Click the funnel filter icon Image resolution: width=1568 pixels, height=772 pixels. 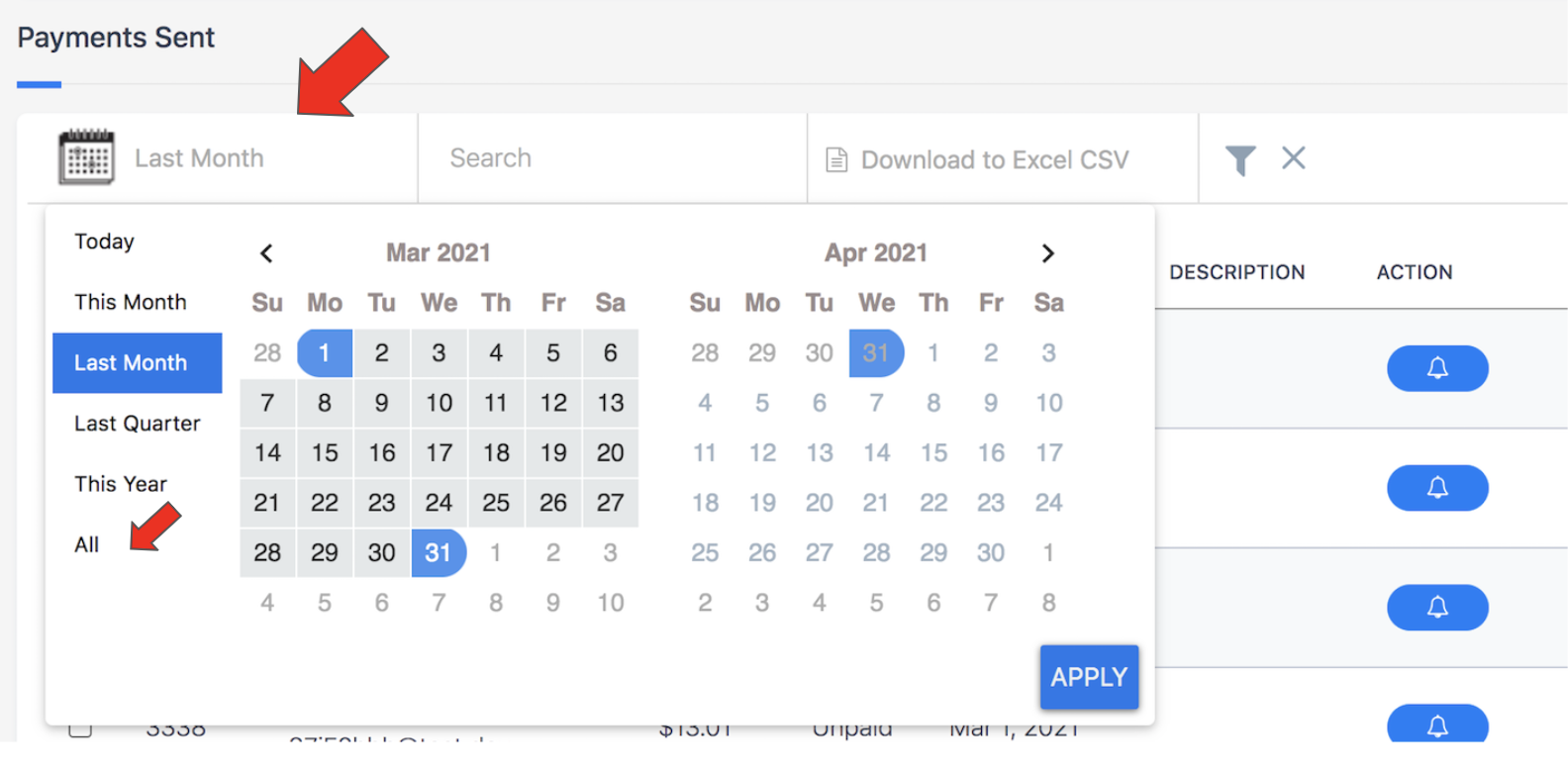pos(1239,159)
